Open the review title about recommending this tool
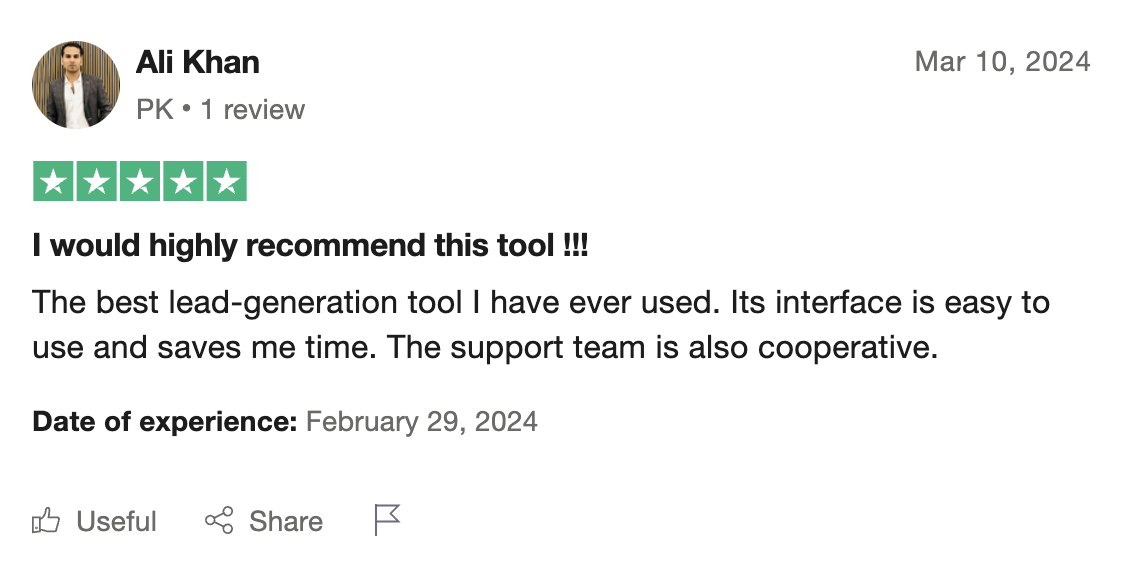The height and width of the screenshot is (580, 1130). [x=309, y=245]
